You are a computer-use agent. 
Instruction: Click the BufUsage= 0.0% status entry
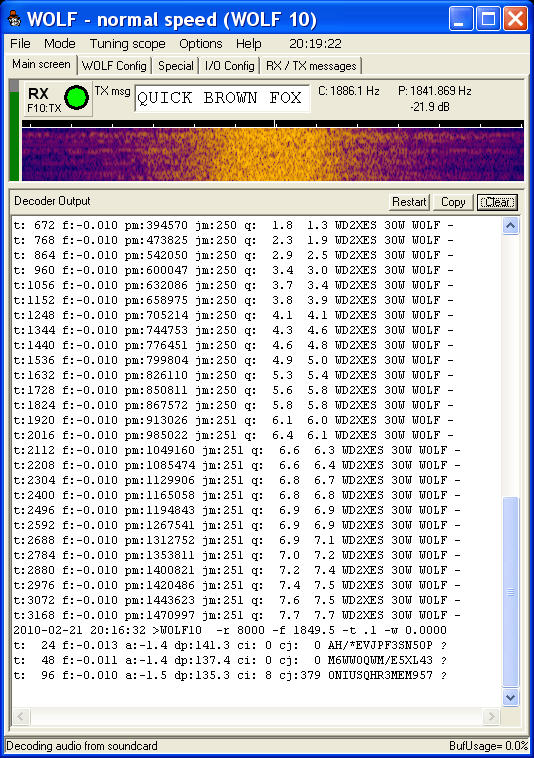[488, 745]
